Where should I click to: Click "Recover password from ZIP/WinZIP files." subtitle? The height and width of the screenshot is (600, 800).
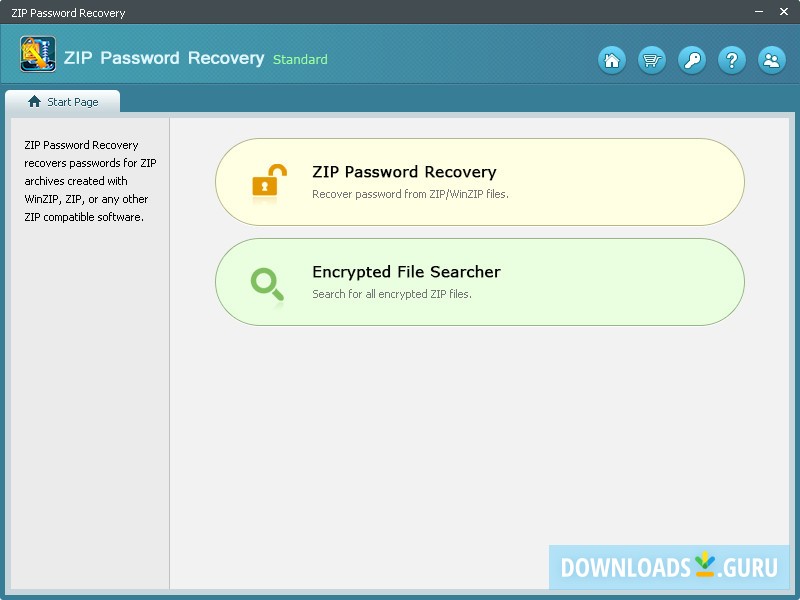click(410, 194)
